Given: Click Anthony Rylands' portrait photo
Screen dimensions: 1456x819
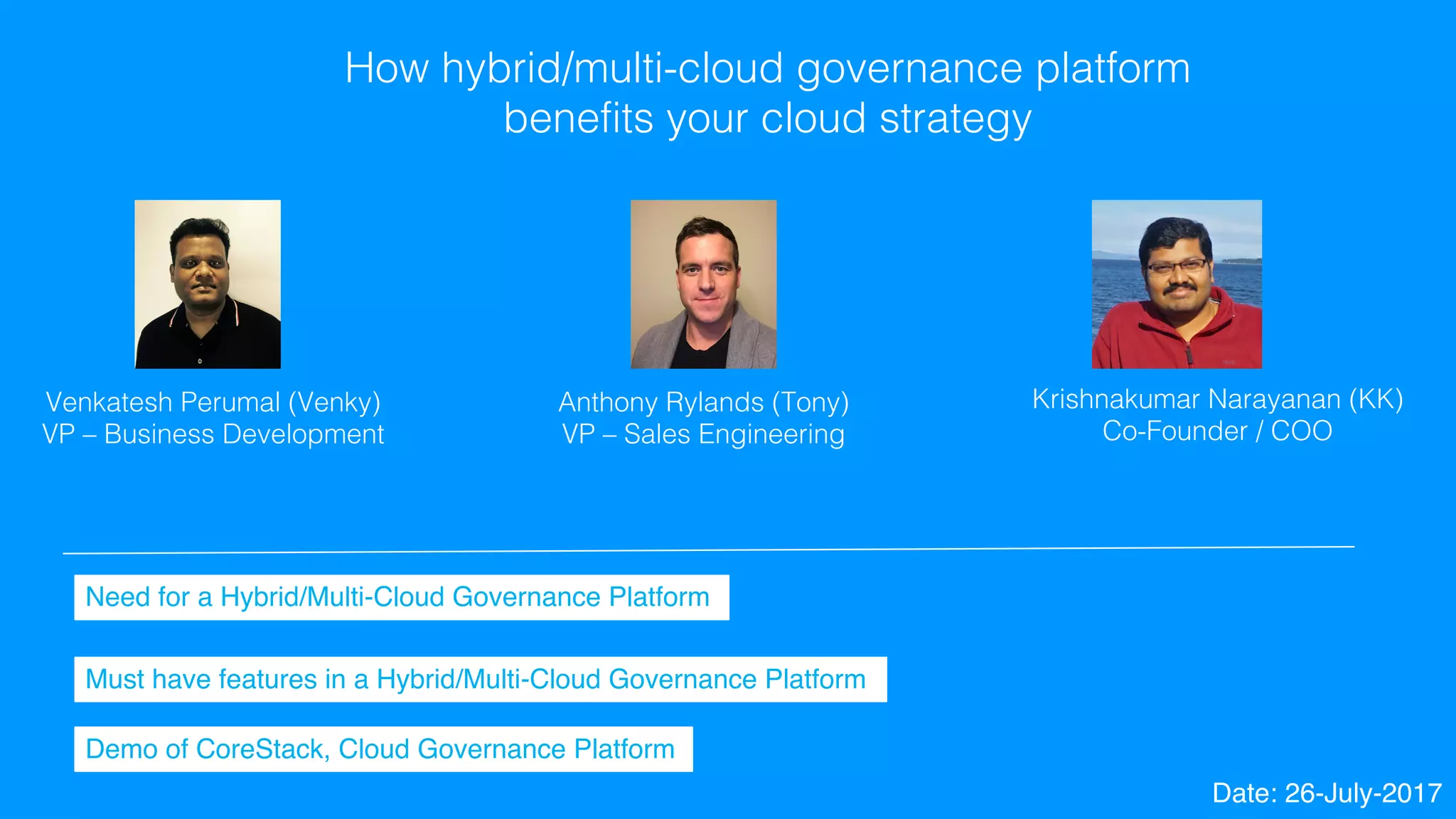Looking at the screenshot, I should pyautogui.click(x=703, y=284).
